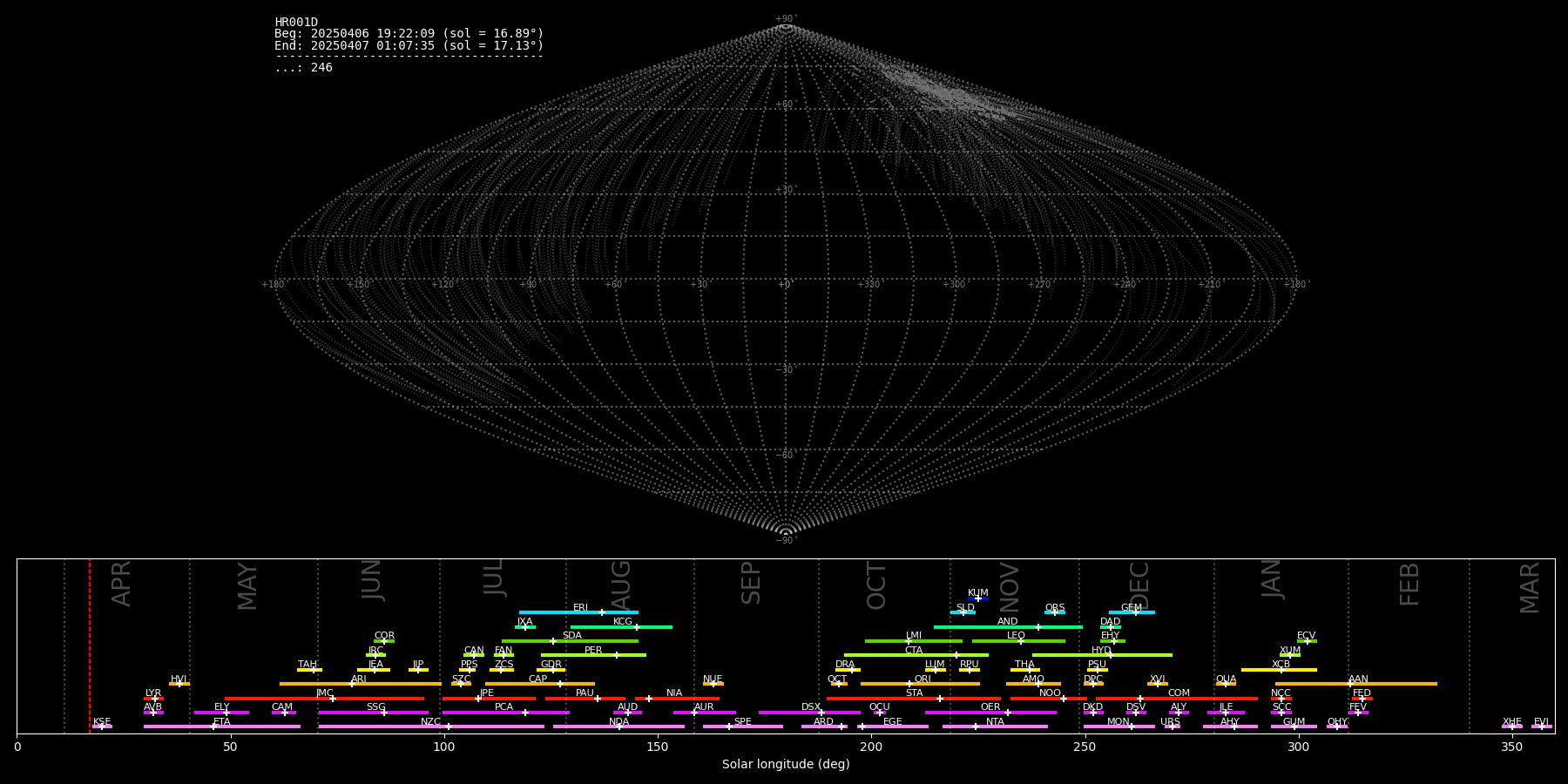
Task: Click the End: 20250407 01:07:35 line
Action: [x=409, y=45]
